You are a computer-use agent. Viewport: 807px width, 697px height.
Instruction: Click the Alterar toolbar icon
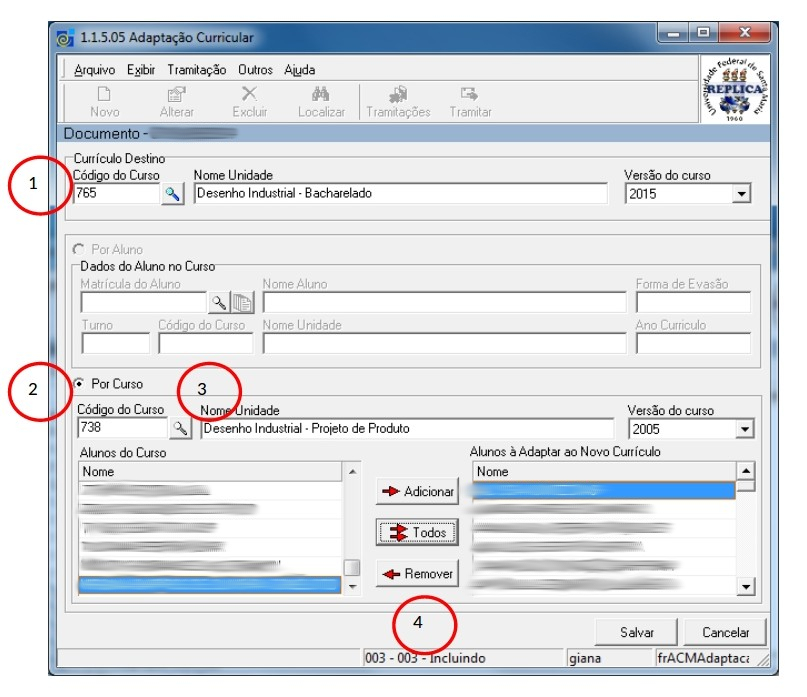coord(177,96)
